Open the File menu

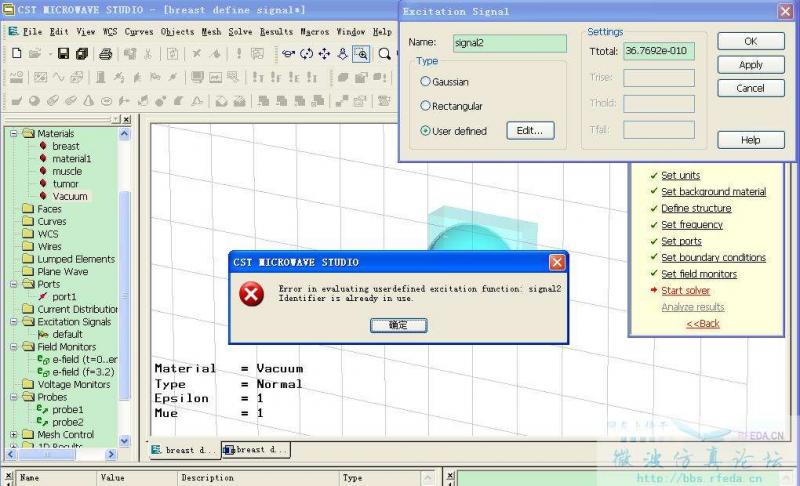coord(32,32)
